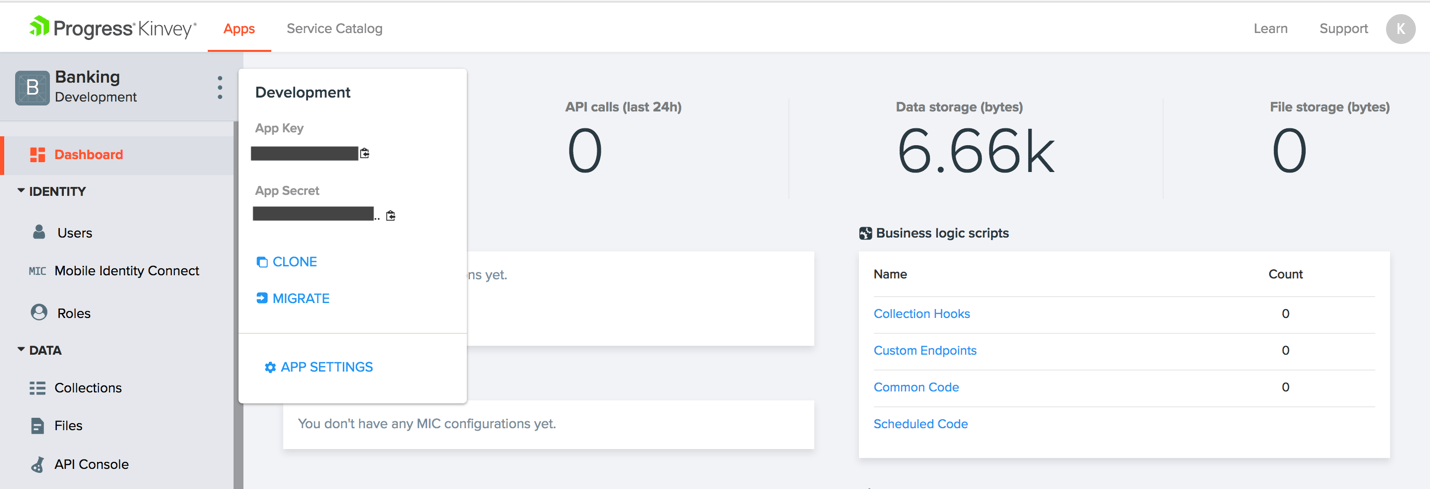
Task: Open Mobile Identity Connect
Action: point(126,271)
